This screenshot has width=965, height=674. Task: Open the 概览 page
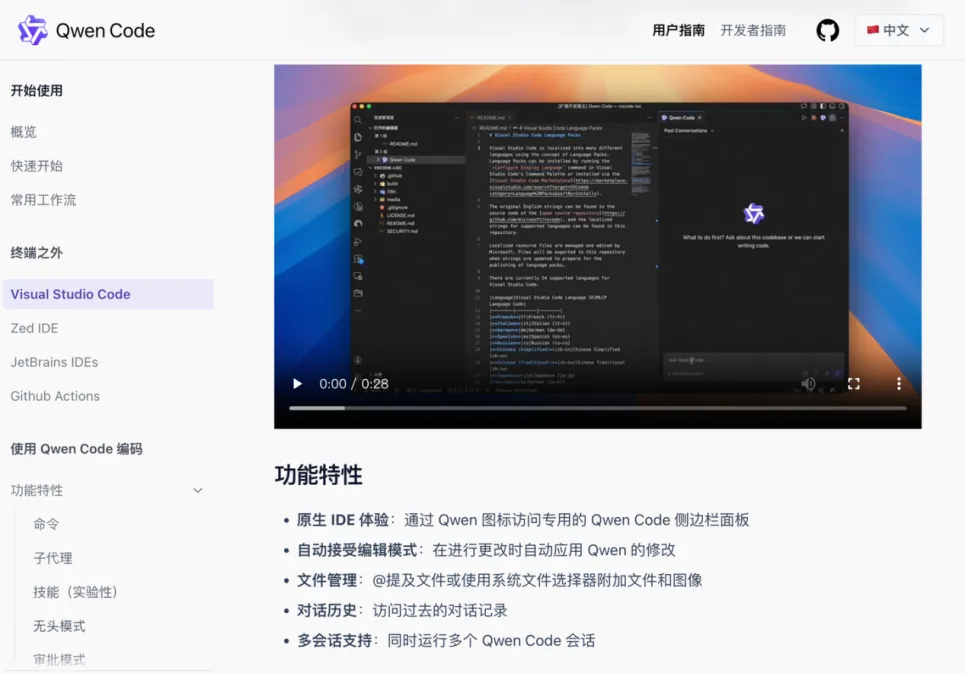(23, 132)
